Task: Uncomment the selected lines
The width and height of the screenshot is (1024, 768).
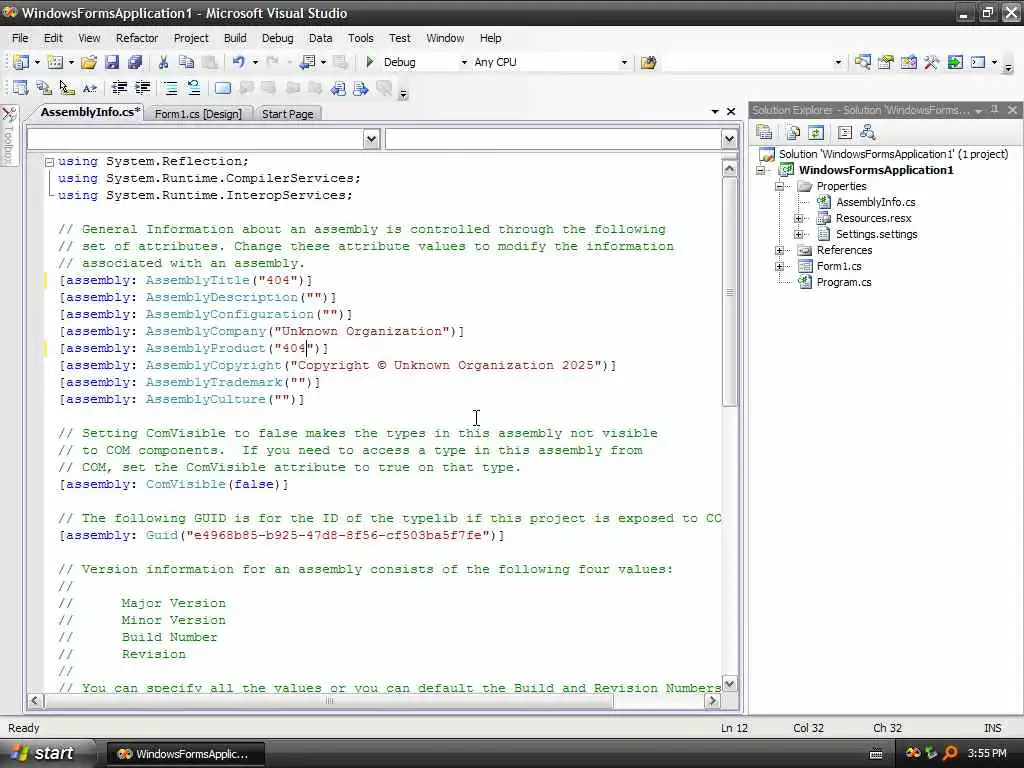Action: [193, 88]
